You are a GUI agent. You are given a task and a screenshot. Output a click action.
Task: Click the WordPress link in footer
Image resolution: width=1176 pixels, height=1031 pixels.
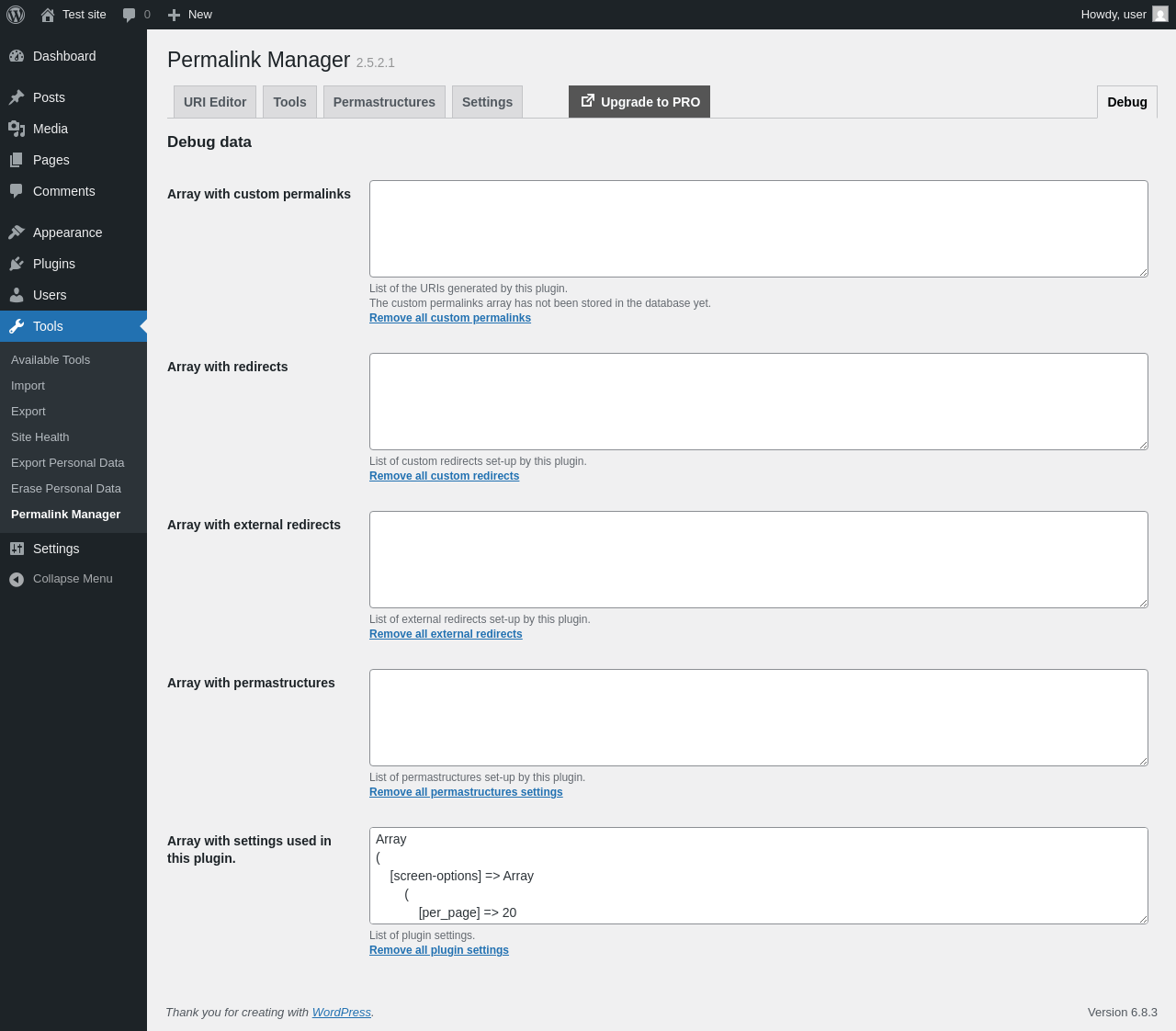pos(341,1013)
